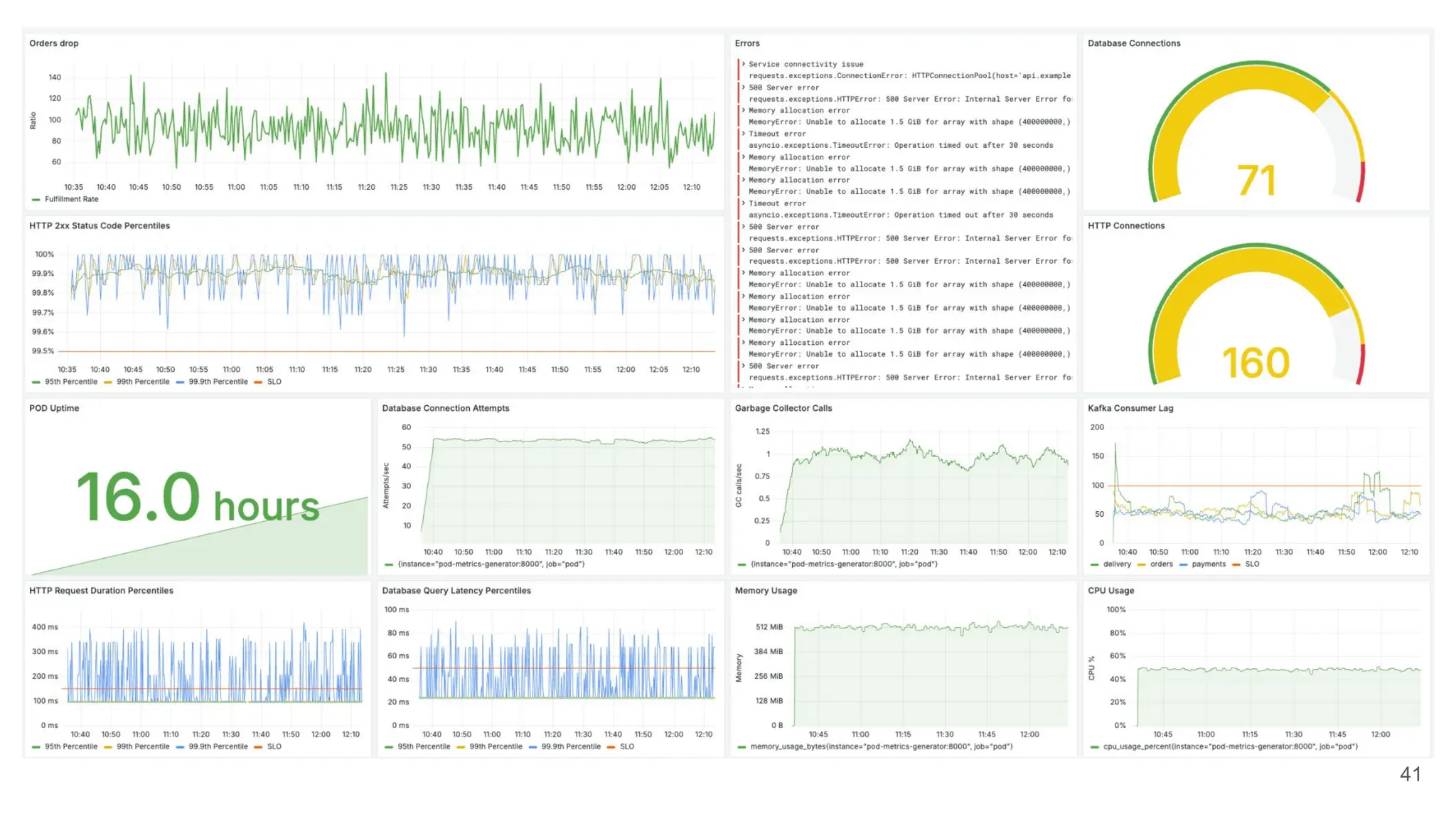This screenshot has height=819, width=1456.
Task: Click green swatch of cpu_usage_percent legend
Action: click(1095, 746)
